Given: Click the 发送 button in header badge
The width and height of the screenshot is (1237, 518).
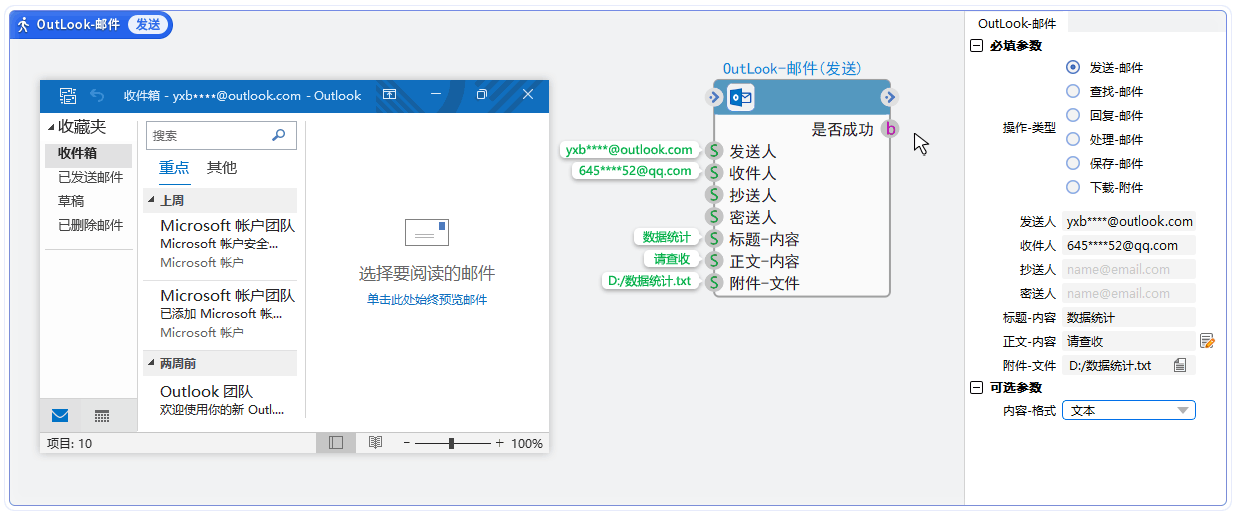Looking at the screenshot, I should tap(148, 25).
